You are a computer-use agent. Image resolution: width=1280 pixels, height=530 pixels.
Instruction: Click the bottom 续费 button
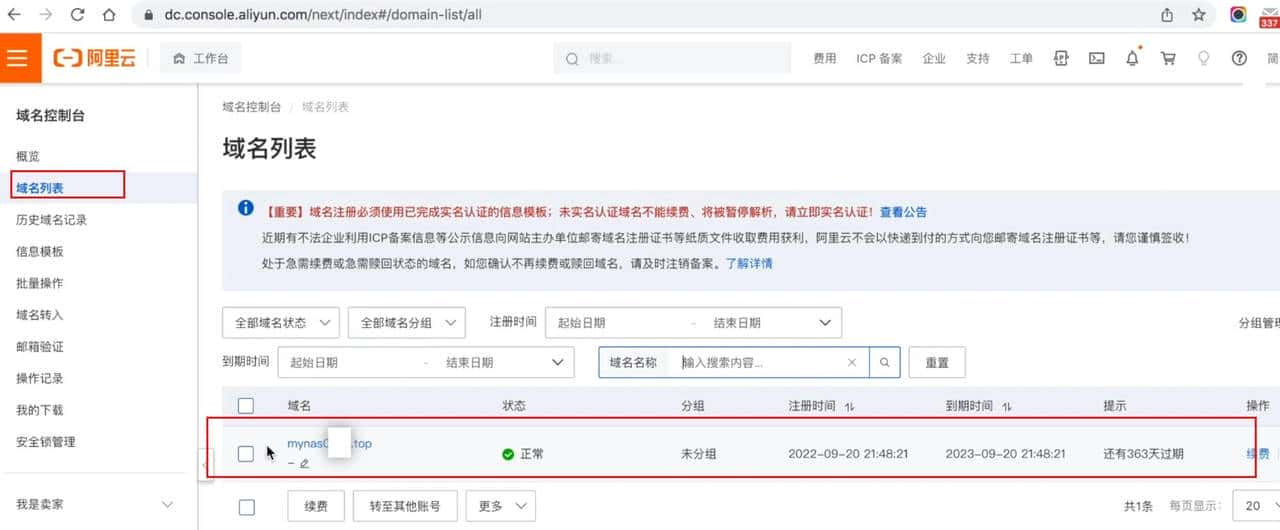[316, 506]
